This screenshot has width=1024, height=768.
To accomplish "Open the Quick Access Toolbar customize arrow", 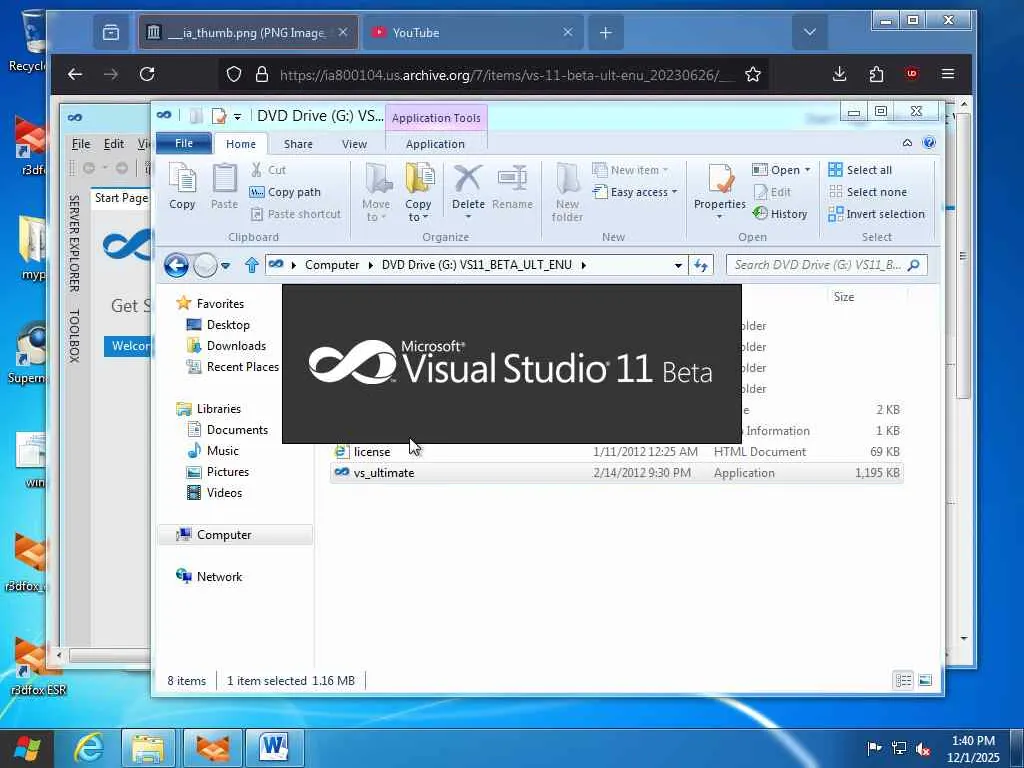I will [238, 117].
